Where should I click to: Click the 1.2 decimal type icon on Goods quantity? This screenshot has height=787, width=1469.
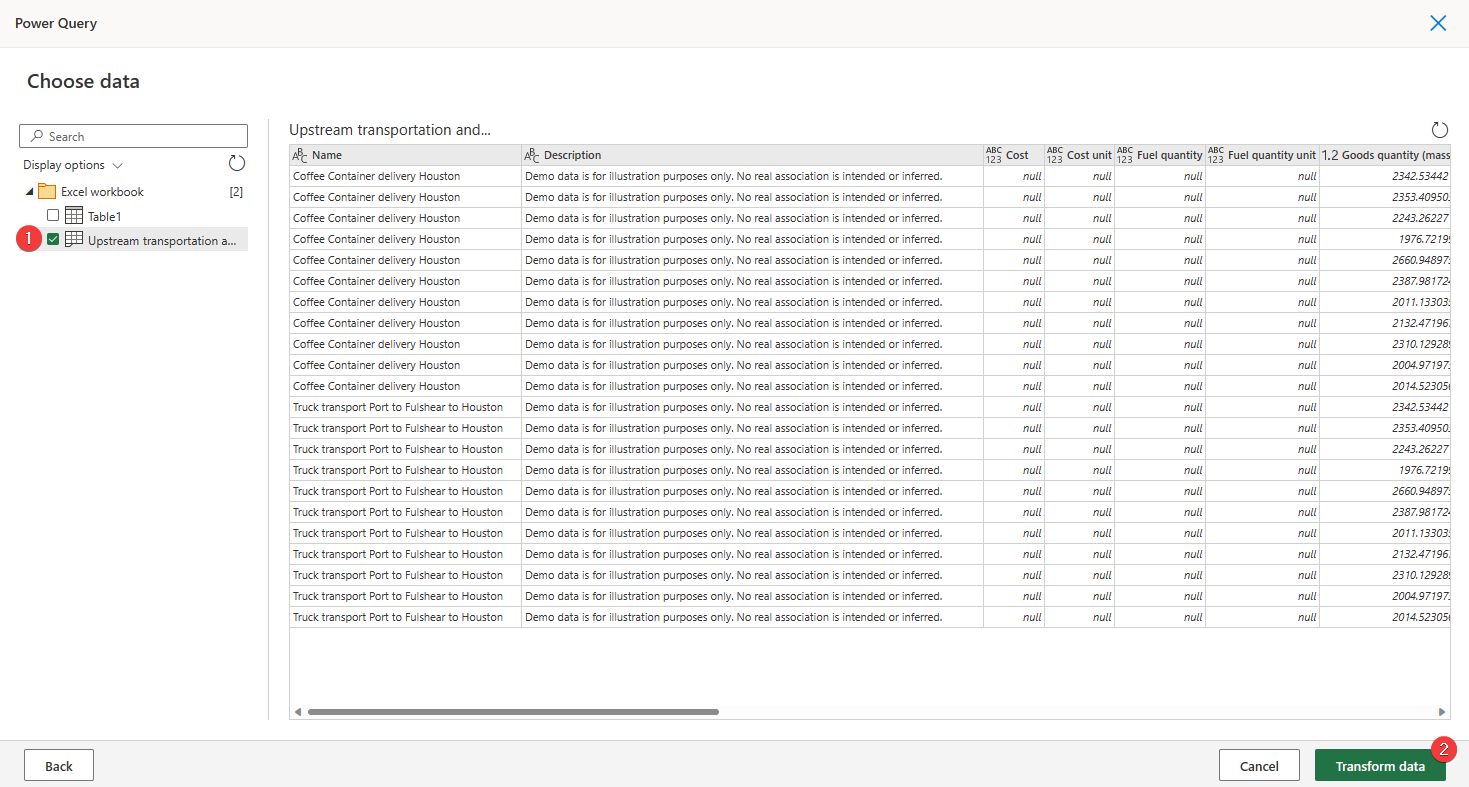1330,155
